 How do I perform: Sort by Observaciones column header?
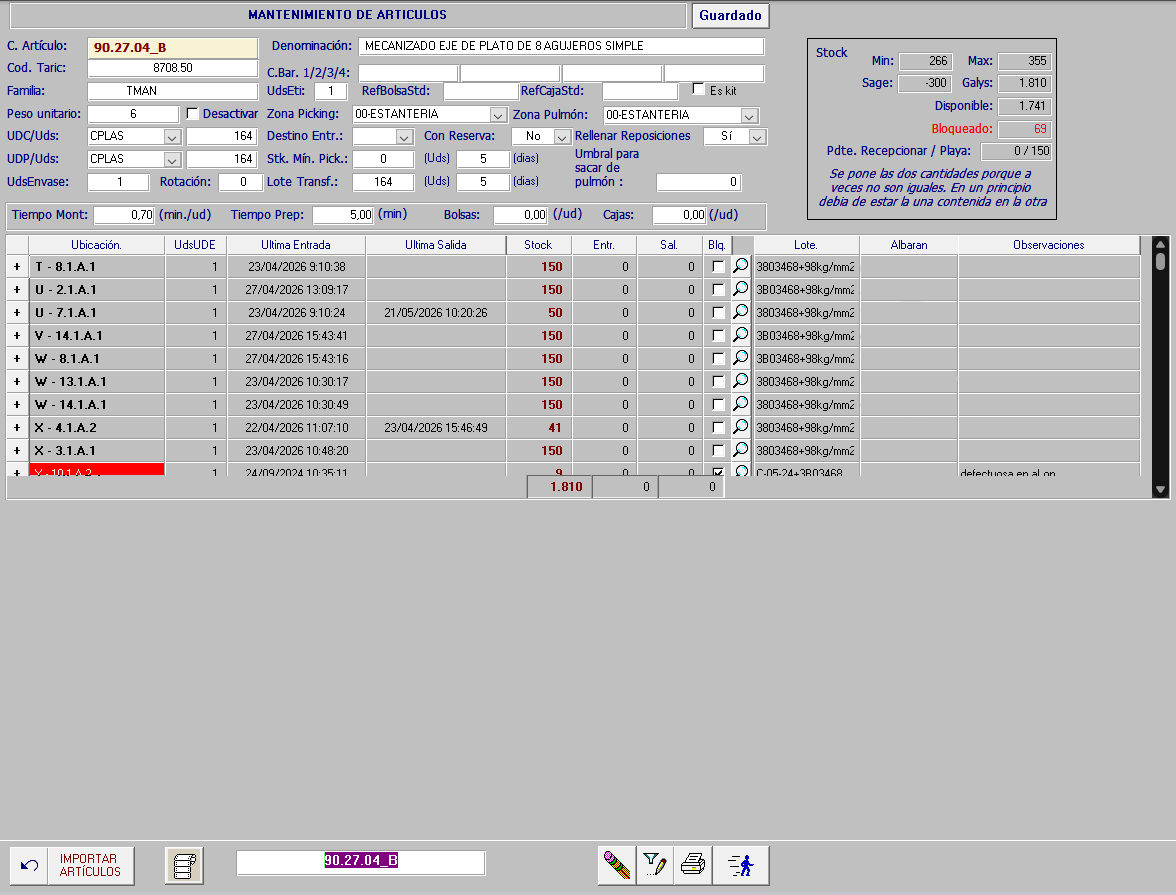(1048, 245)
